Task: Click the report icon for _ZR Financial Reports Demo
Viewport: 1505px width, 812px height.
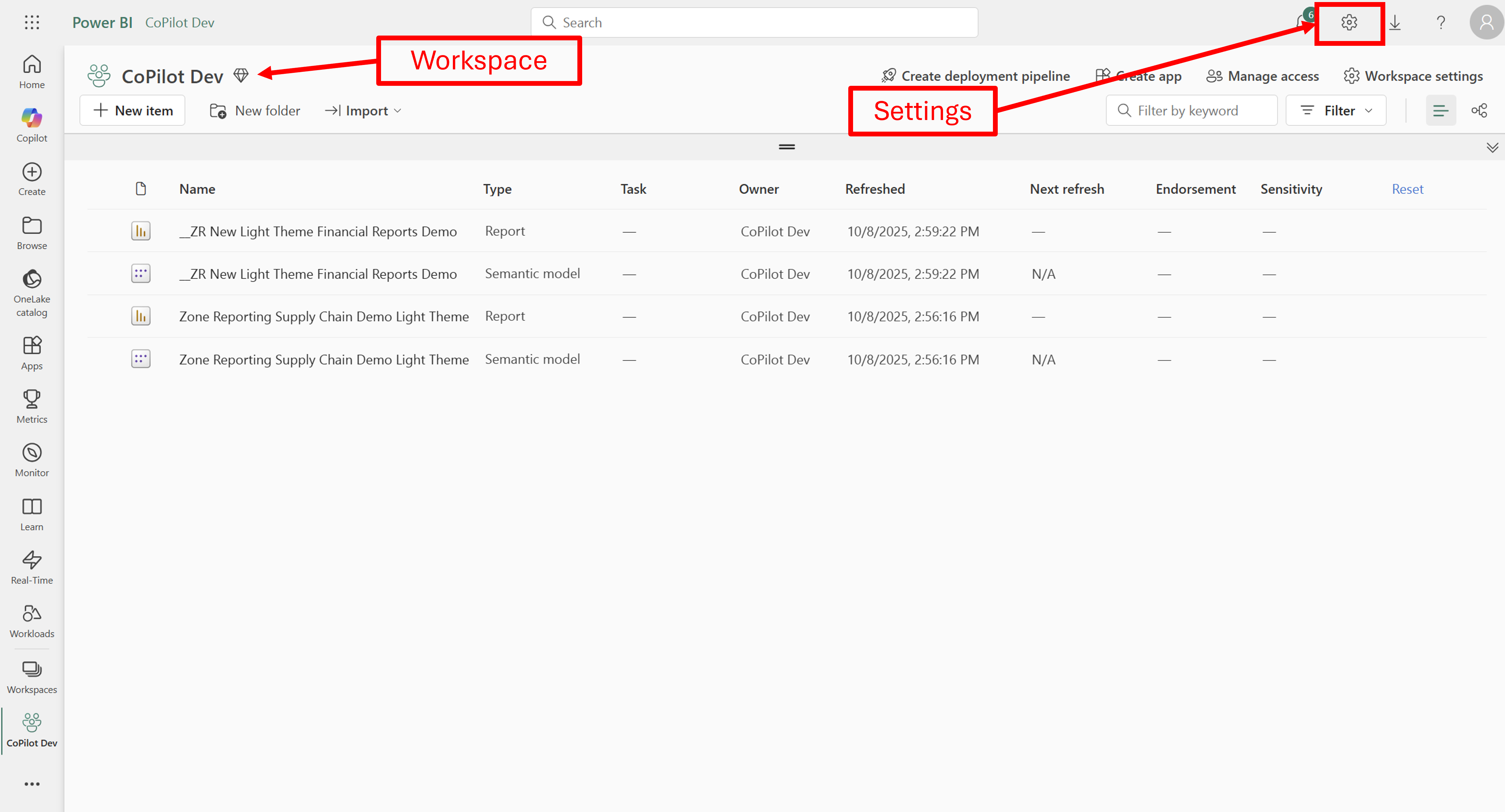Action: pos(141,231)
